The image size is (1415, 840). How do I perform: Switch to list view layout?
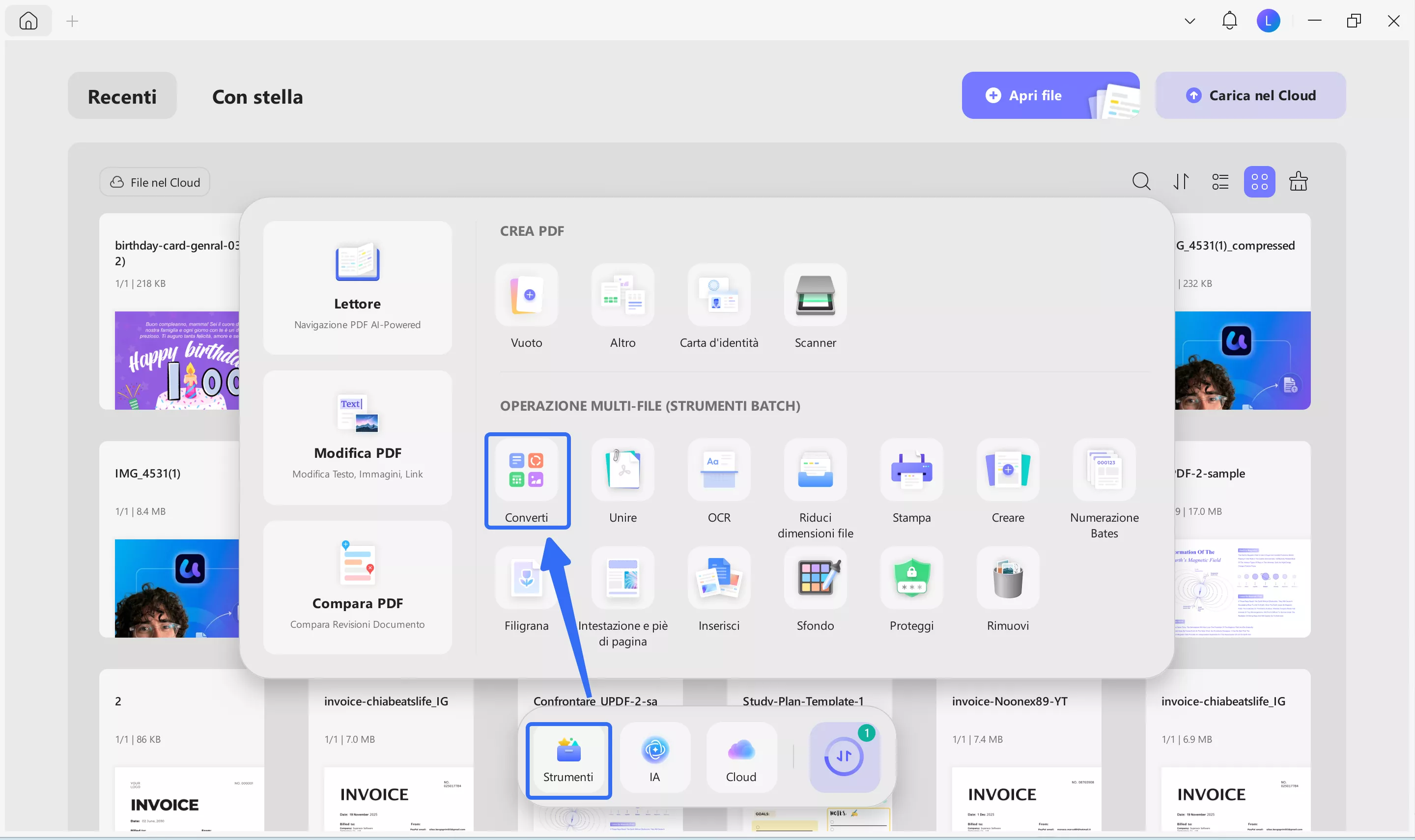tap(1220, 182)
